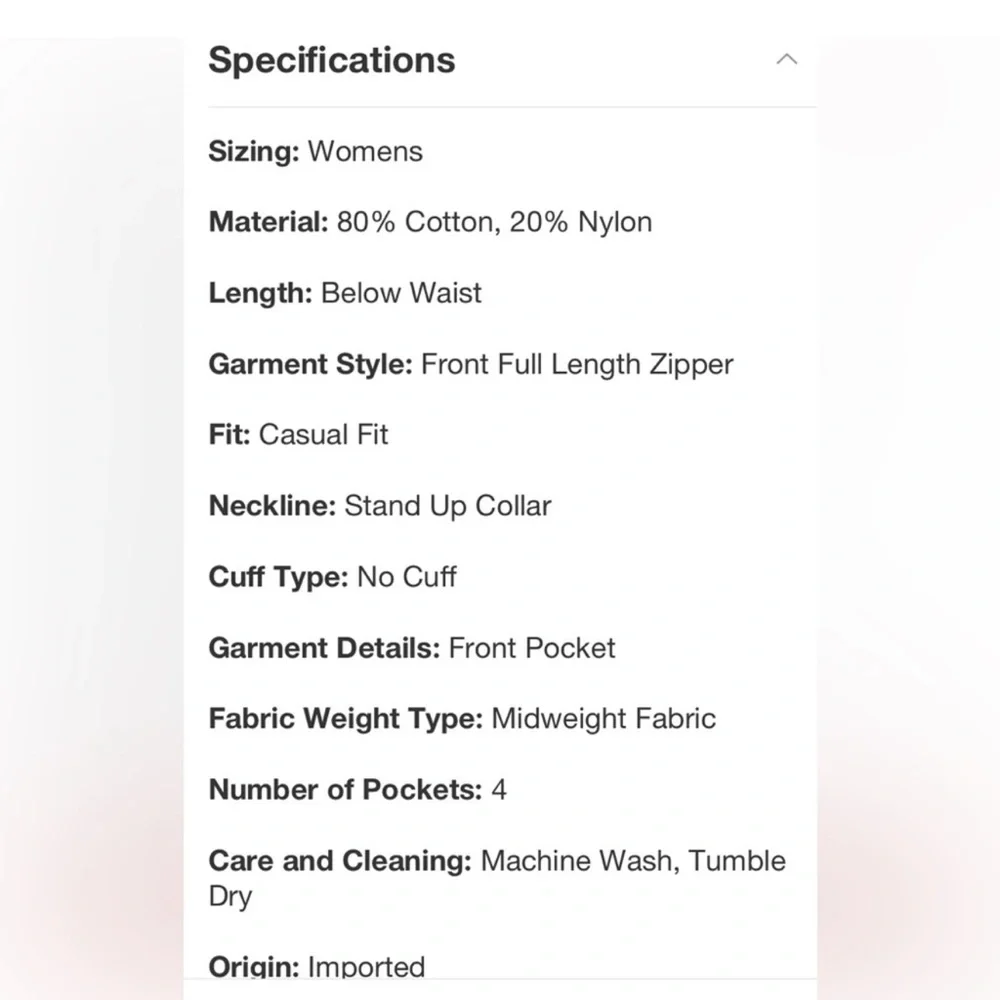
Task: Click the Fabric Weight Type label
Action: 346,719
